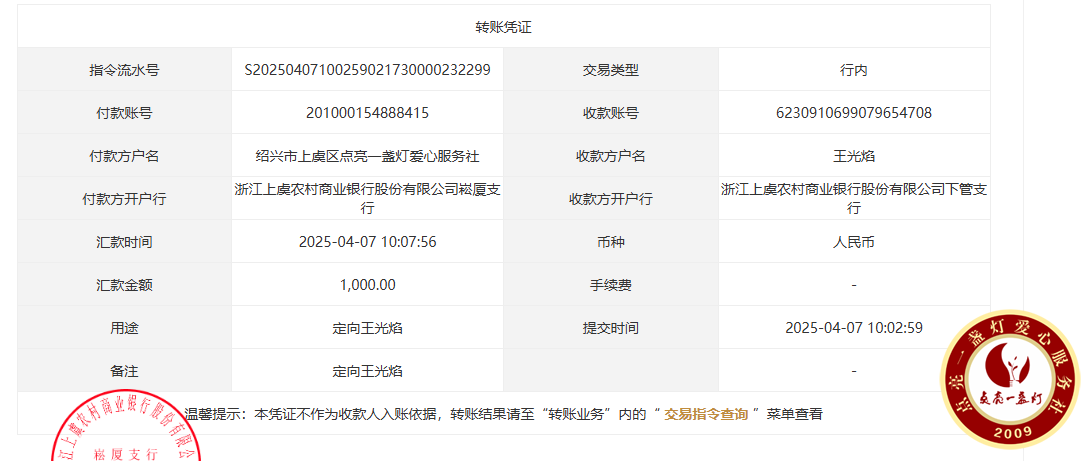Select the serial number starting with S2025
This screenshot has width=1090, height=461.
[x=367, y=70]
